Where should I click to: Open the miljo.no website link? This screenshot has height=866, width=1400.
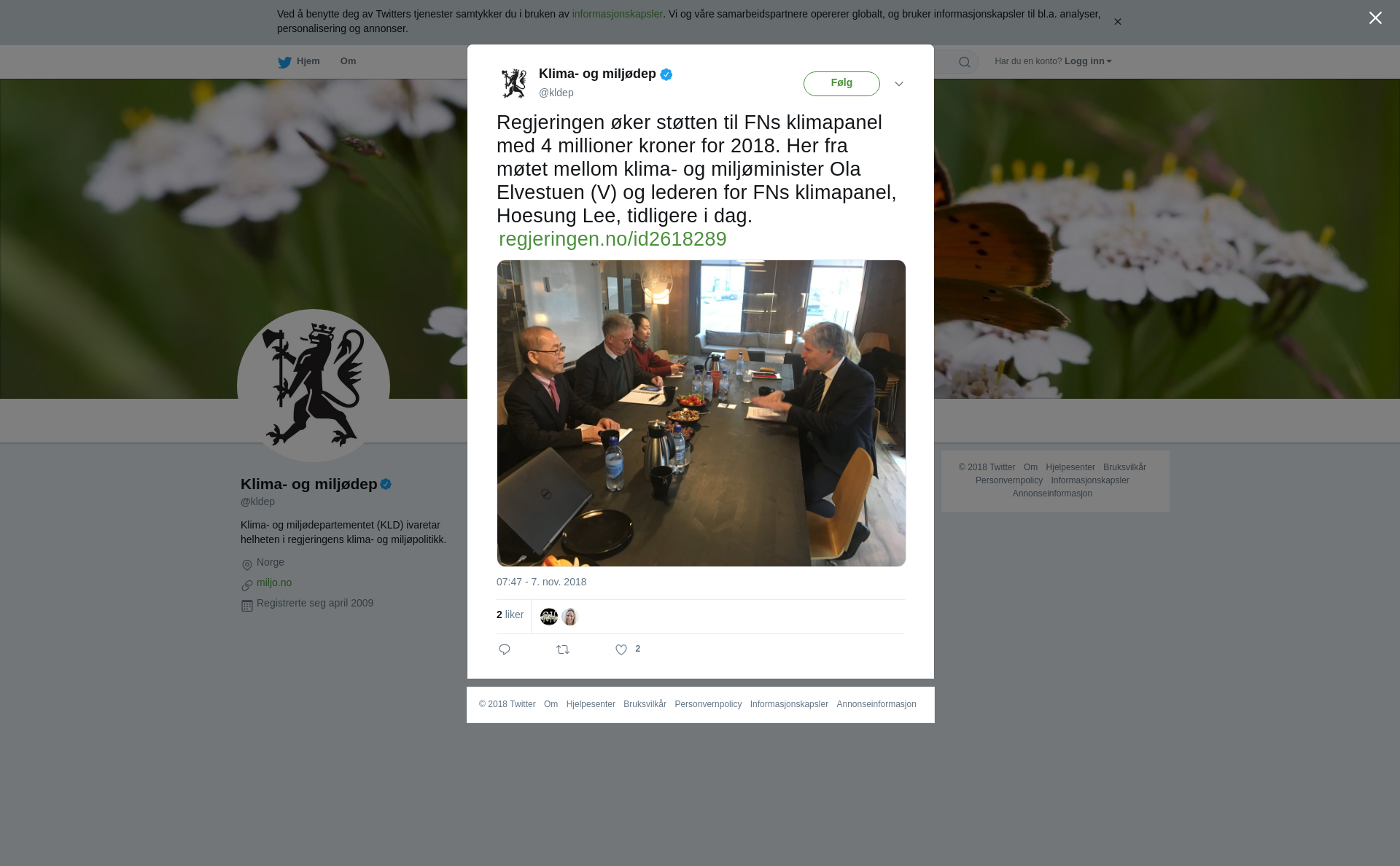[274, 582]
